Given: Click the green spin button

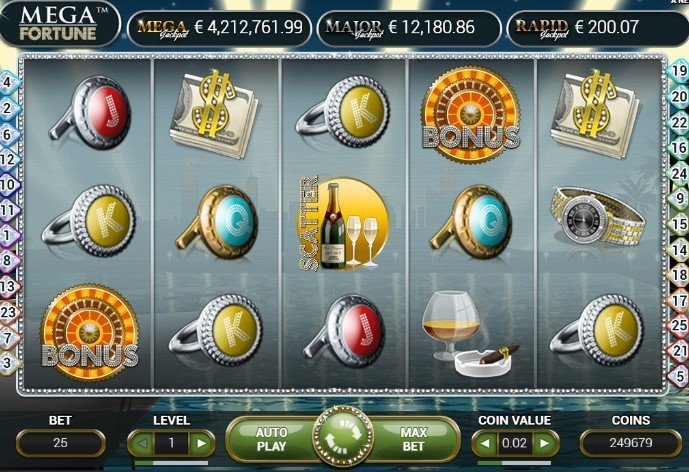Looking at the screenshot, I should pos(343,436).
